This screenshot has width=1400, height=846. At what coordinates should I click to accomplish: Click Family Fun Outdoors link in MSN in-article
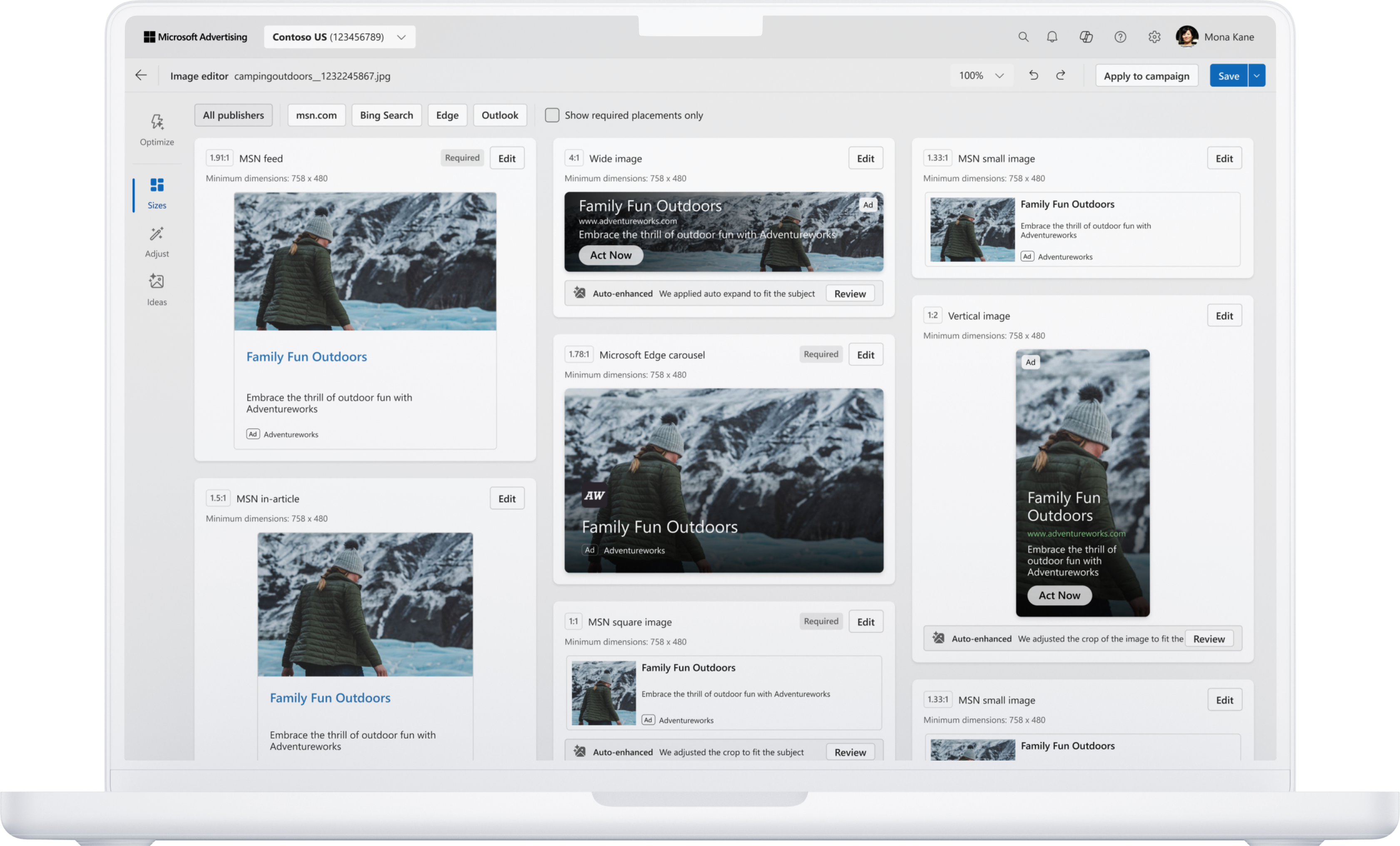click(x=330, y=698)
